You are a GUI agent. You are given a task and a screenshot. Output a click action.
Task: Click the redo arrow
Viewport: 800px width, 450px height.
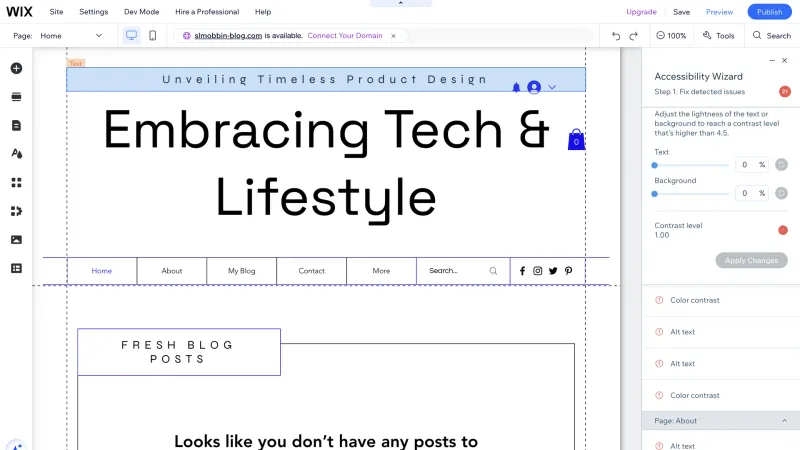click(x=634, y=36)
